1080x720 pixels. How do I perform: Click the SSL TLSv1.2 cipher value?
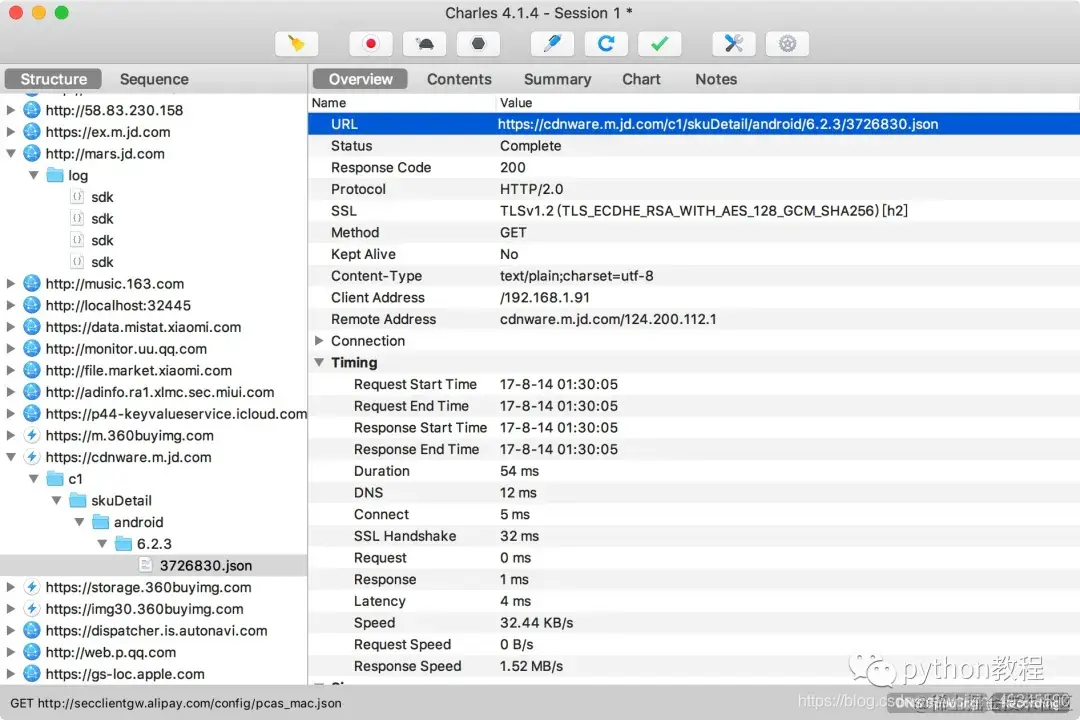(x=703, y=211)
